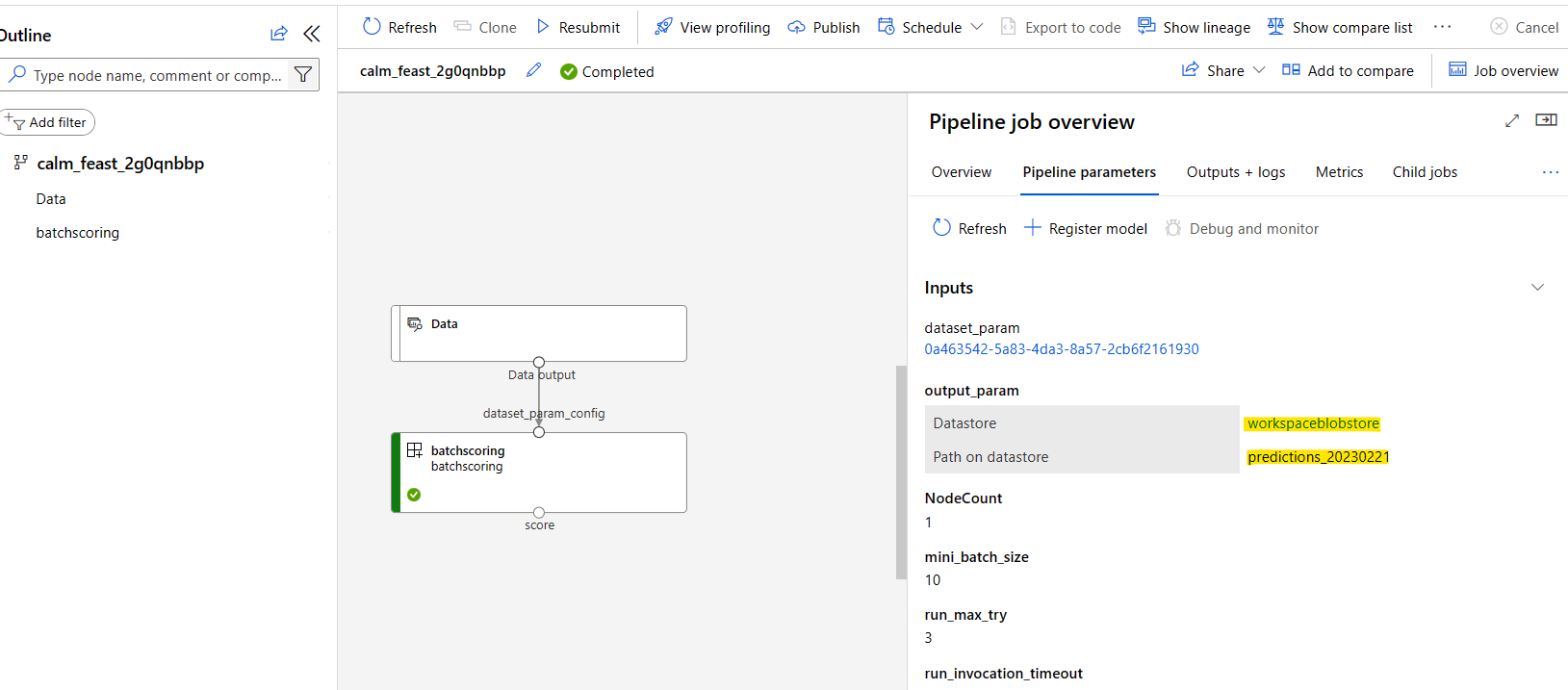The height and width of the screenshot is (690, 1568).
Task: Click the Register model button
Action: 1086,228
